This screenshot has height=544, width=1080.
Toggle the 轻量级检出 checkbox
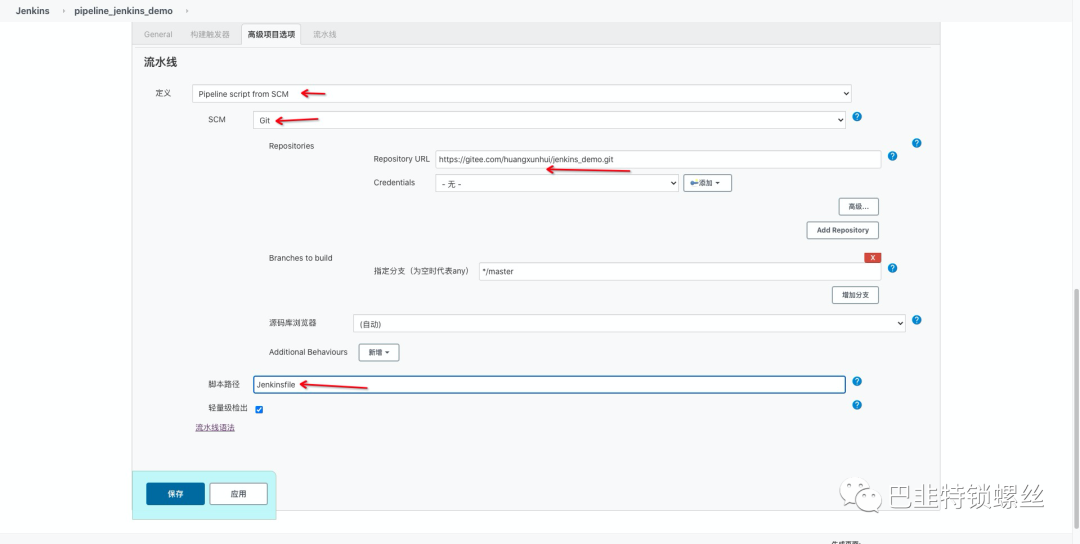click(x=259, y=409)
